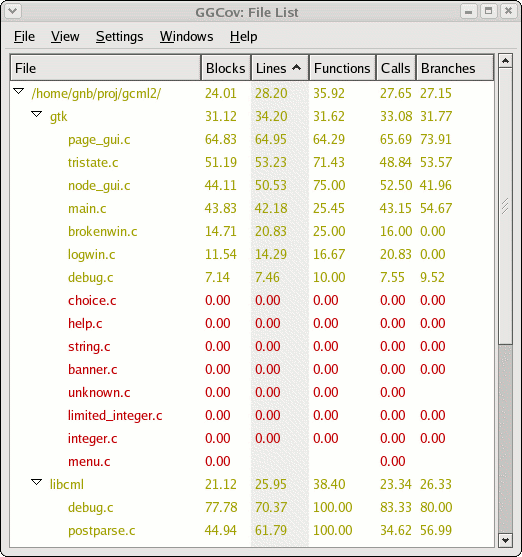The width and height of the screenshot is (522, 557).
Task: Open the Windows menu
Action: [x=186, y=37]
